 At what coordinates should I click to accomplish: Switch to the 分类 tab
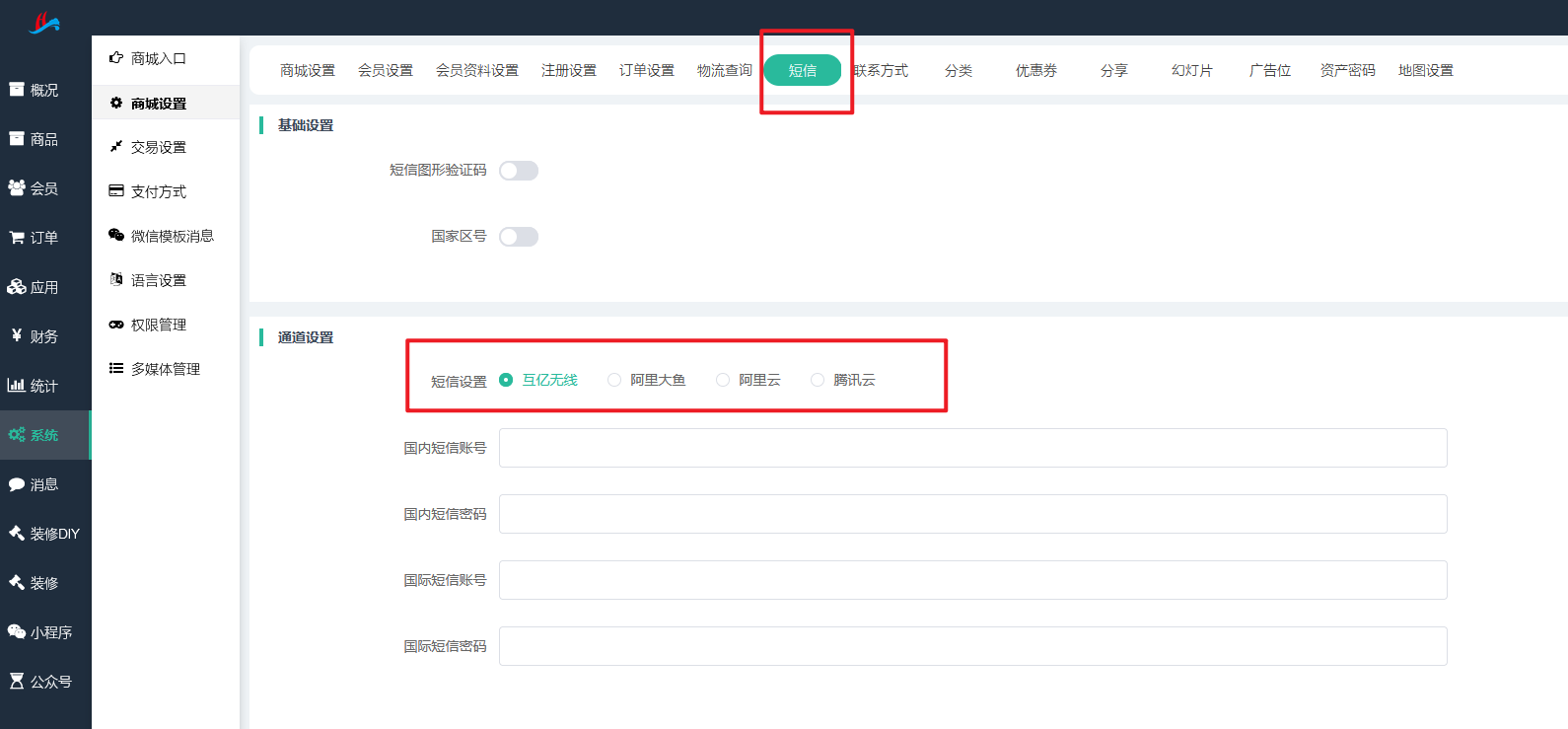pos(959,70)
